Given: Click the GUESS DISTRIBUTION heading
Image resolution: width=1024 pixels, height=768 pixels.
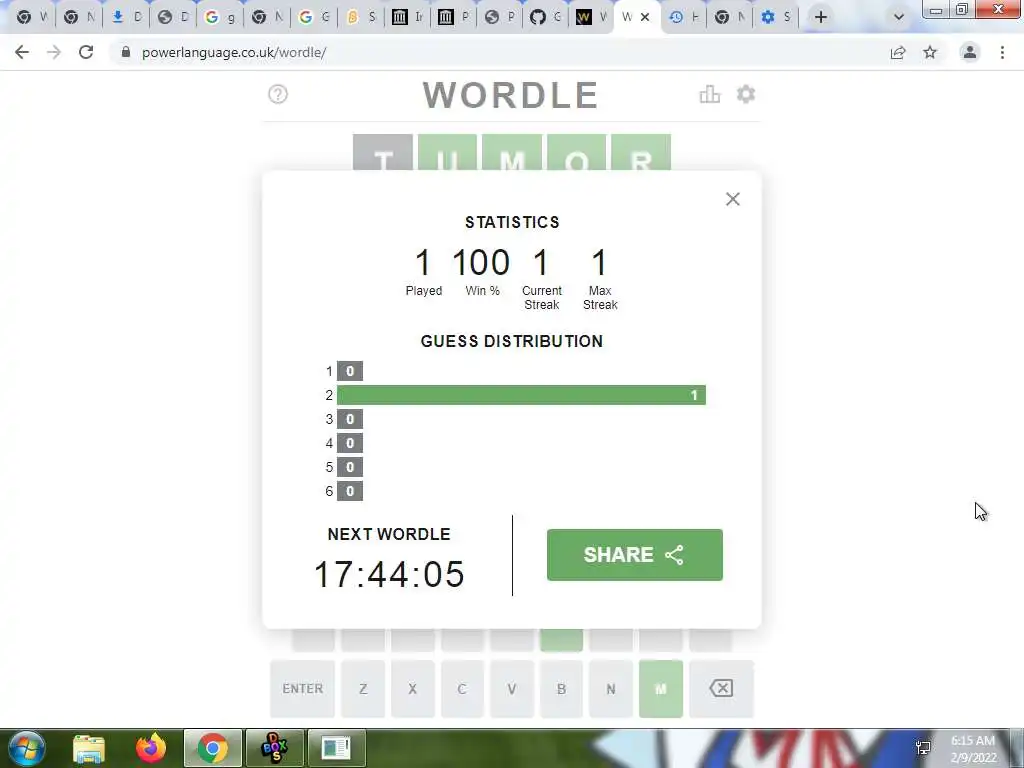Looking at the screenshot, I should (512, 342).
